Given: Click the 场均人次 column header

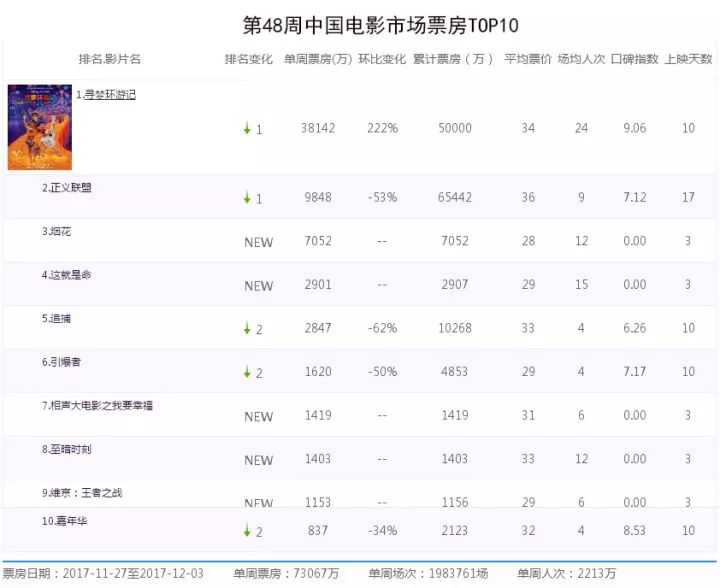Looking at the screenshot, I should point(581,59).
